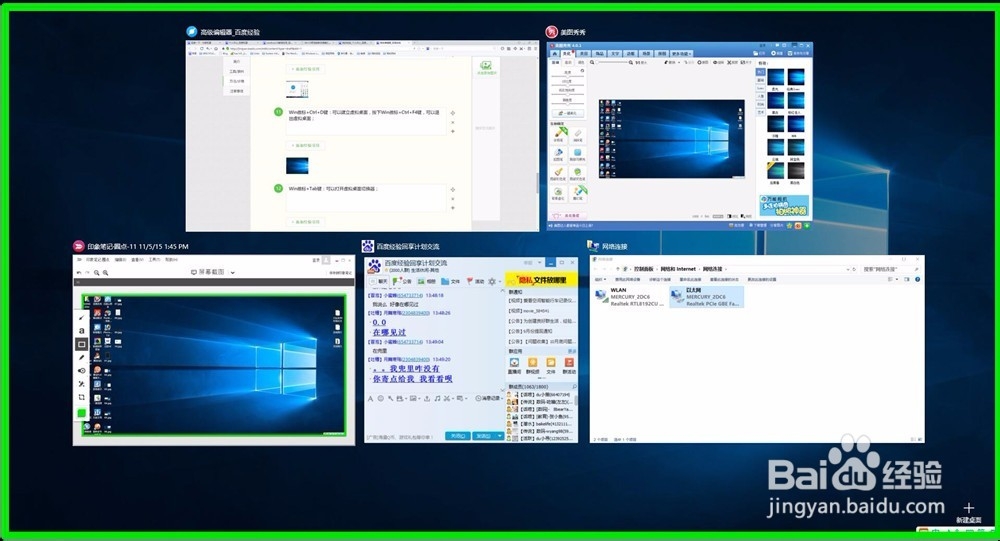Open 群活动 group app icon
1000x541 pixels.
[569, 365]
